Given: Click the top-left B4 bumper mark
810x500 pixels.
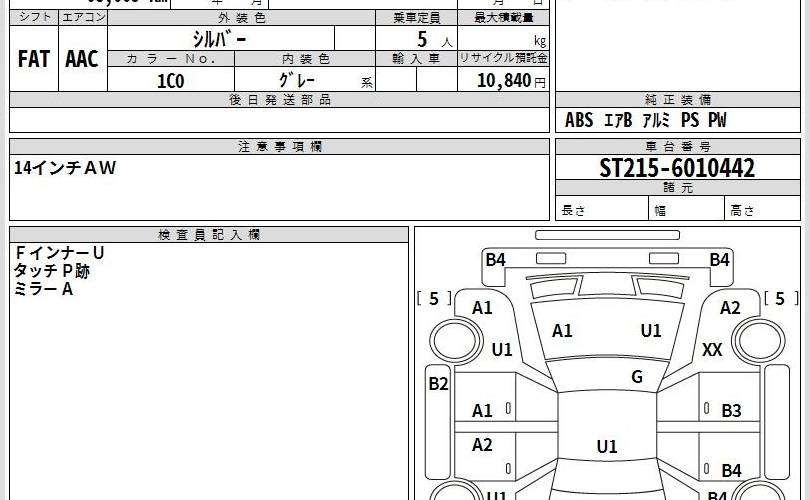Looking at the screenshot, I should click(x=495, y=260).
